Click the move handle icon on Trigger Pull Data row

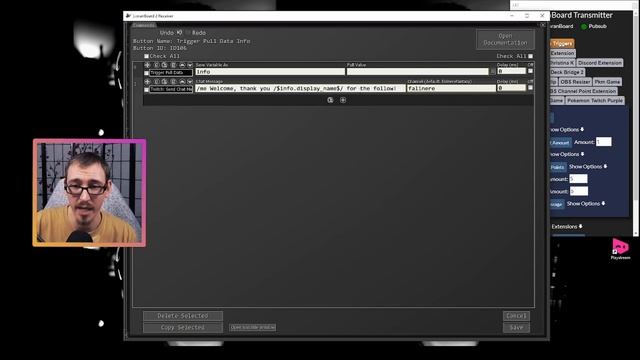click(x=147, y=65)
